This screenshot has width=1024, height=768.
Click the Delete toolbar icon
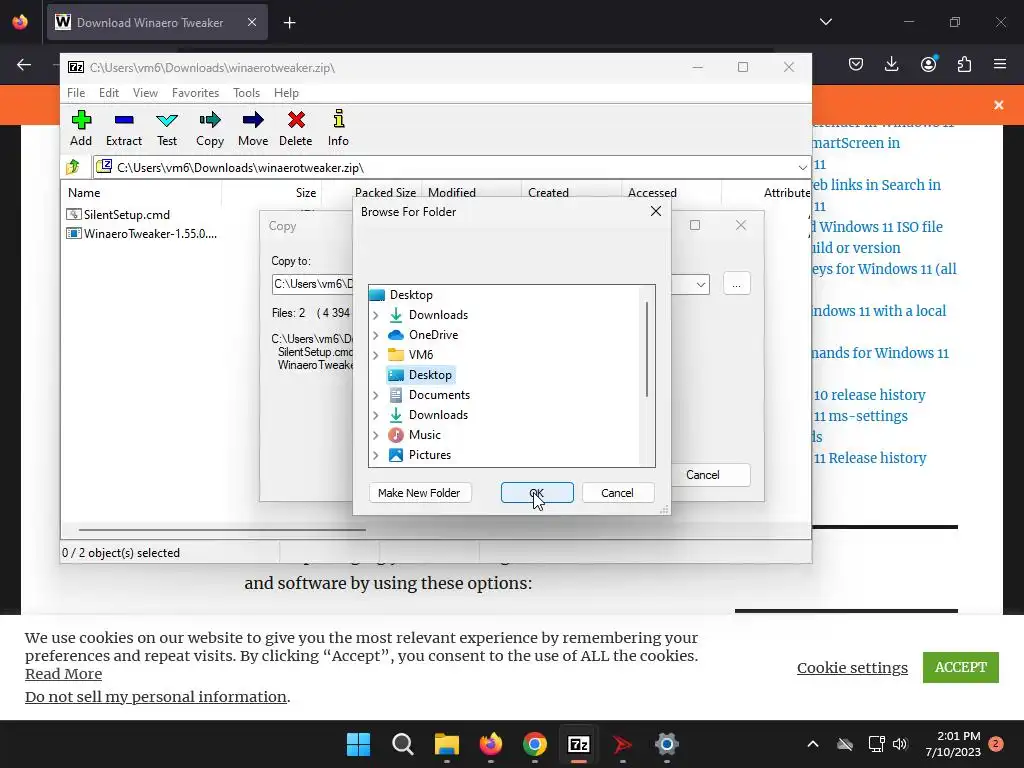coord(296,128)
